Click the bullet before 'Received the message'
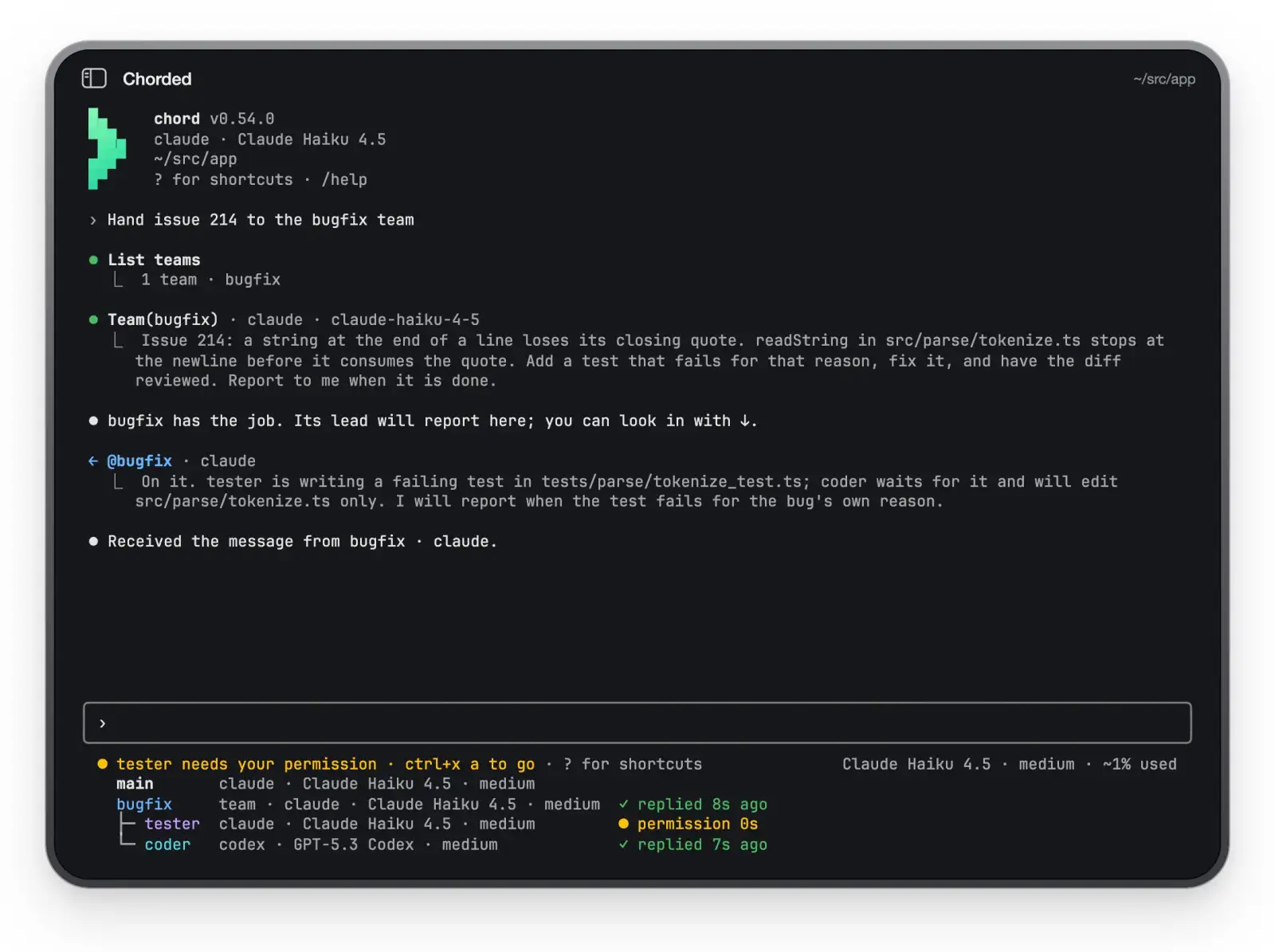Viewport: 1275px width, 952px height. [93, 541]
